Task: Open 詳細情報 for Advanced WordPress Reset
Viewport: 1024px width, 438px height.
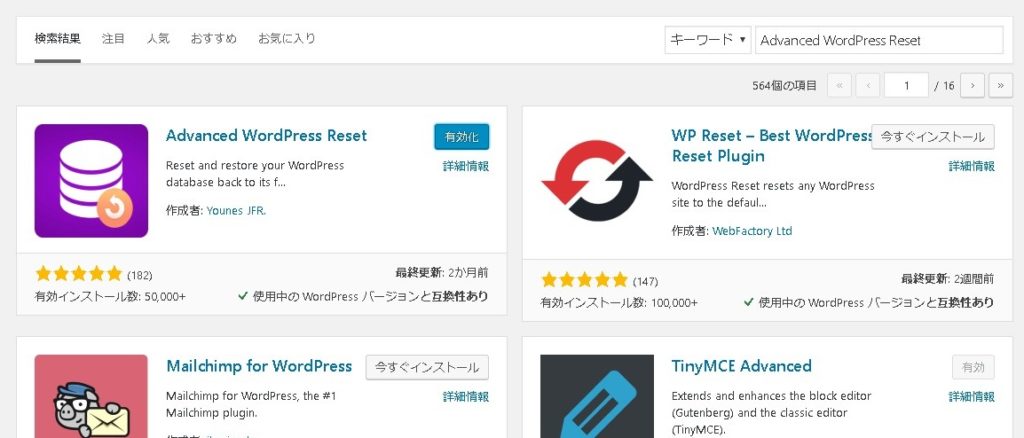Action: coord(465,166)
